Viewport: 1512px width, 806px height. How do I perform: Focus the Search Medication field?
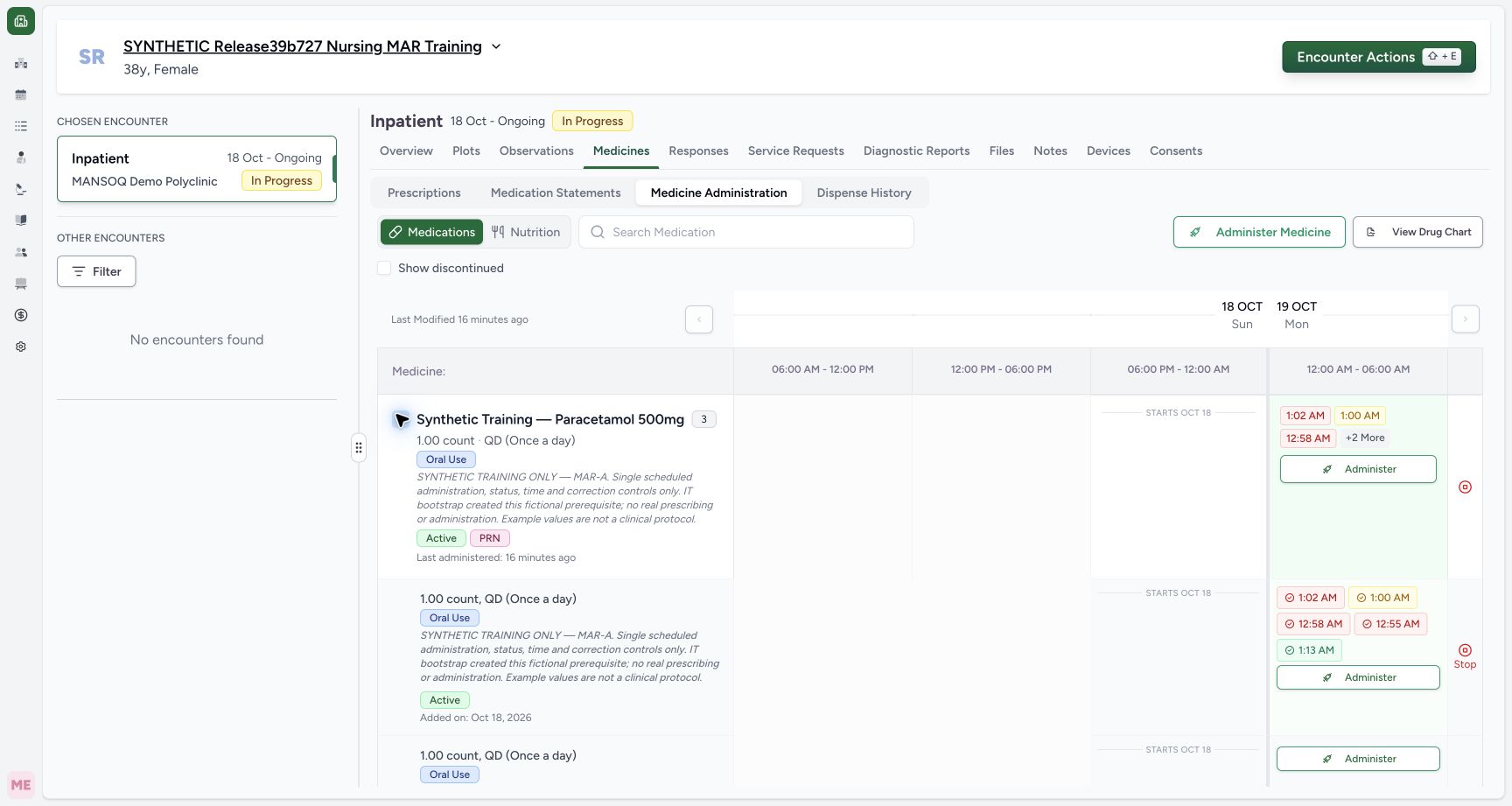point(746,232)
